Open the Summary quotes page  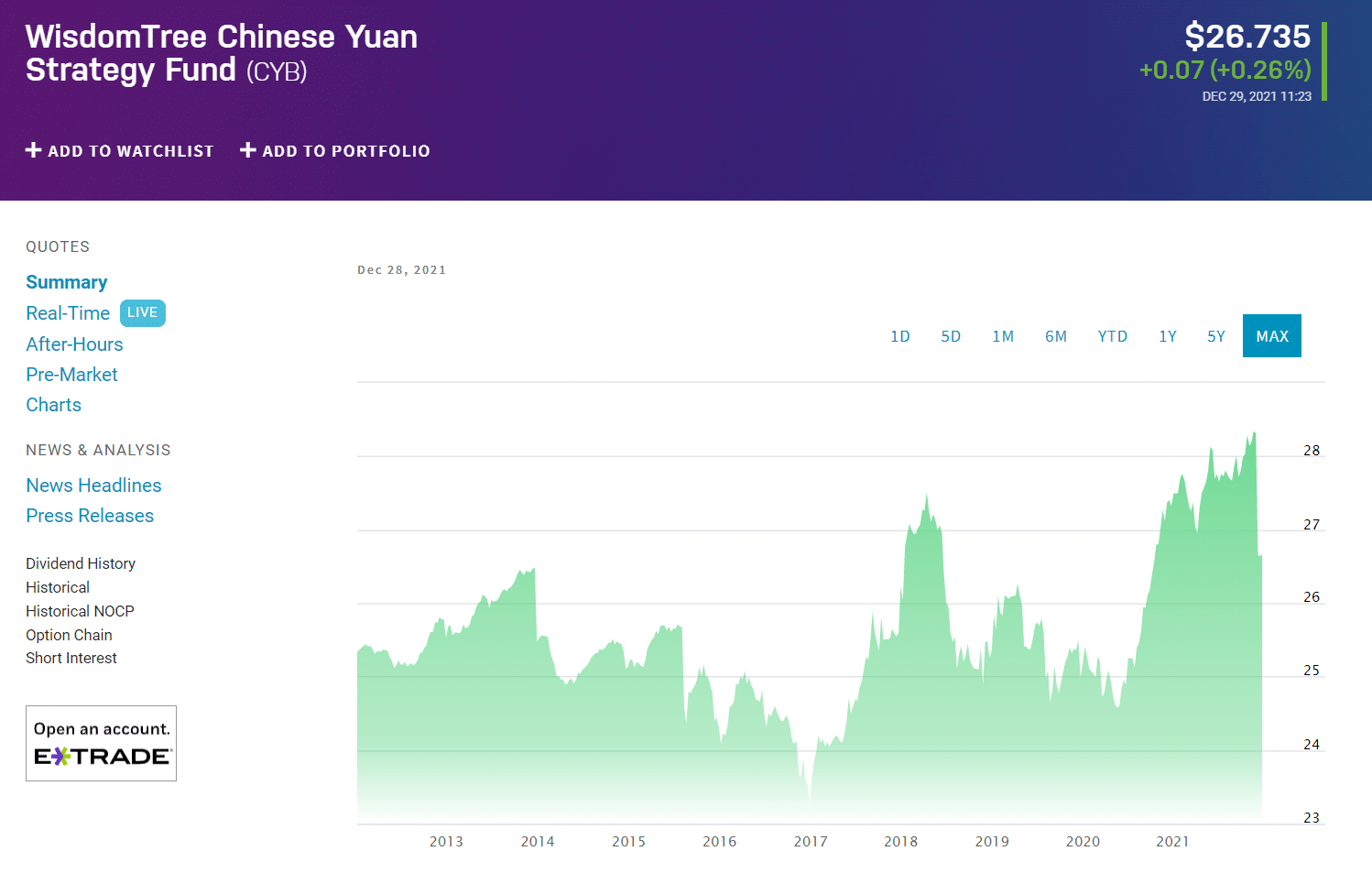(67, 282)
